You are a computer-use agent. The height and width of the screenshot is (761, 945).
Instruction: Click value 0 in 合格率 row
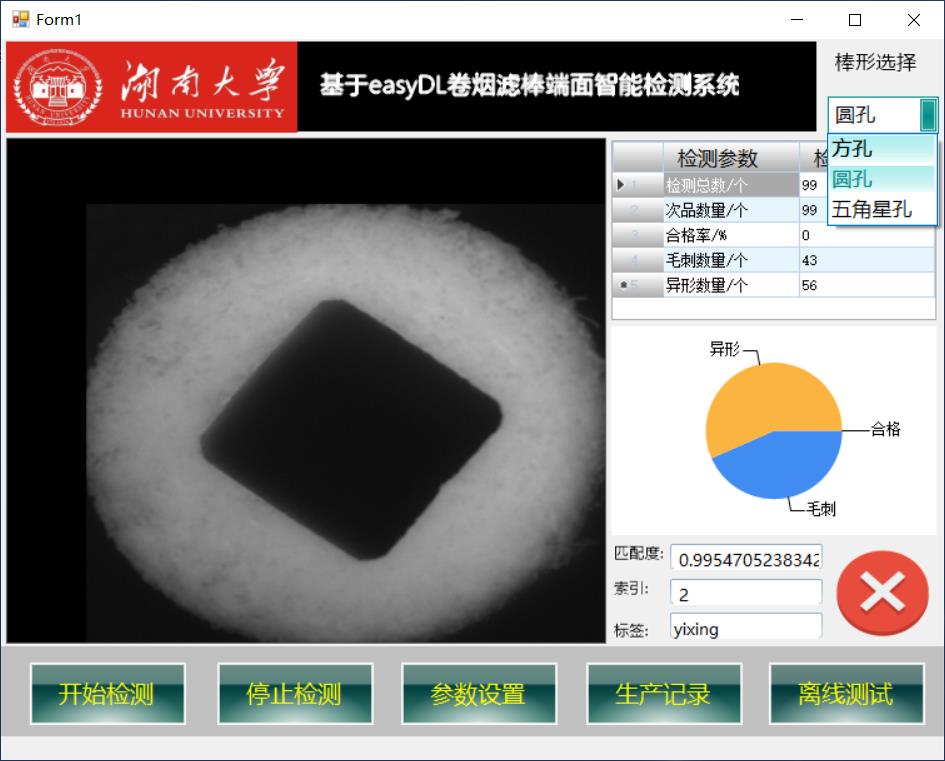tap(867, 235)
